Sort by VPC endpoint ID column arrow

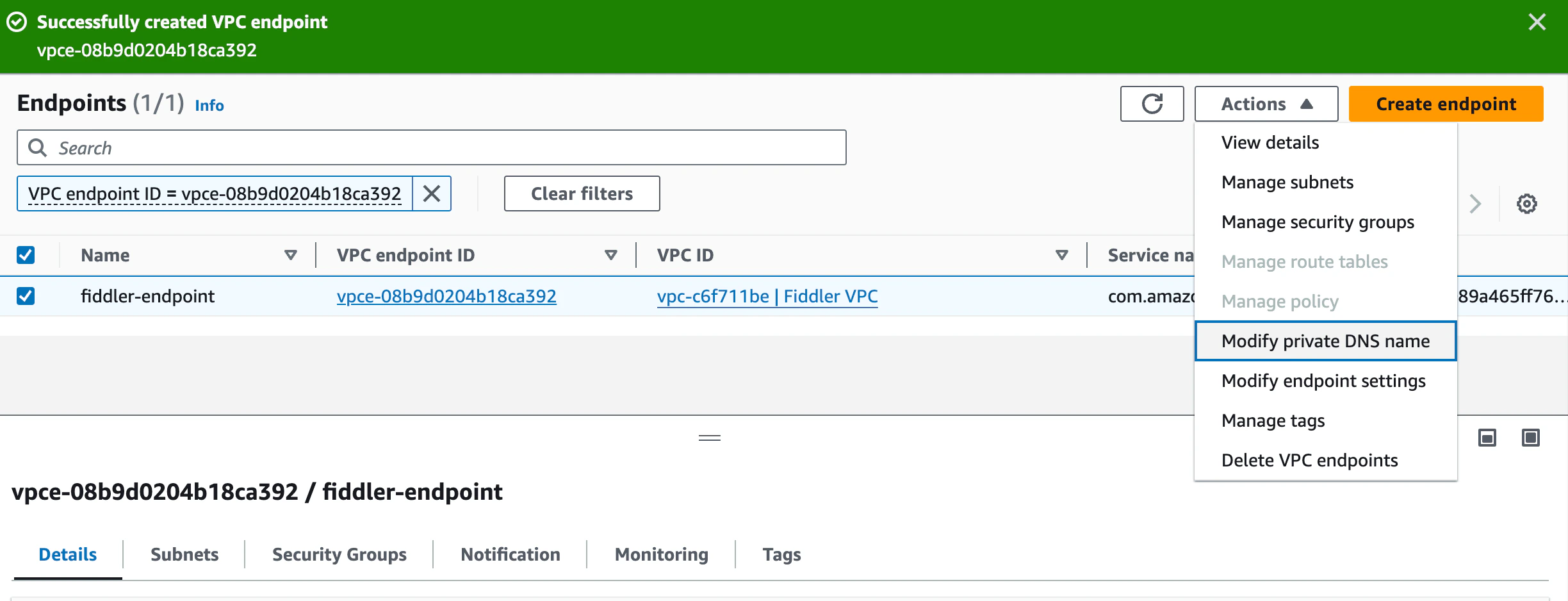click(610, 255)
